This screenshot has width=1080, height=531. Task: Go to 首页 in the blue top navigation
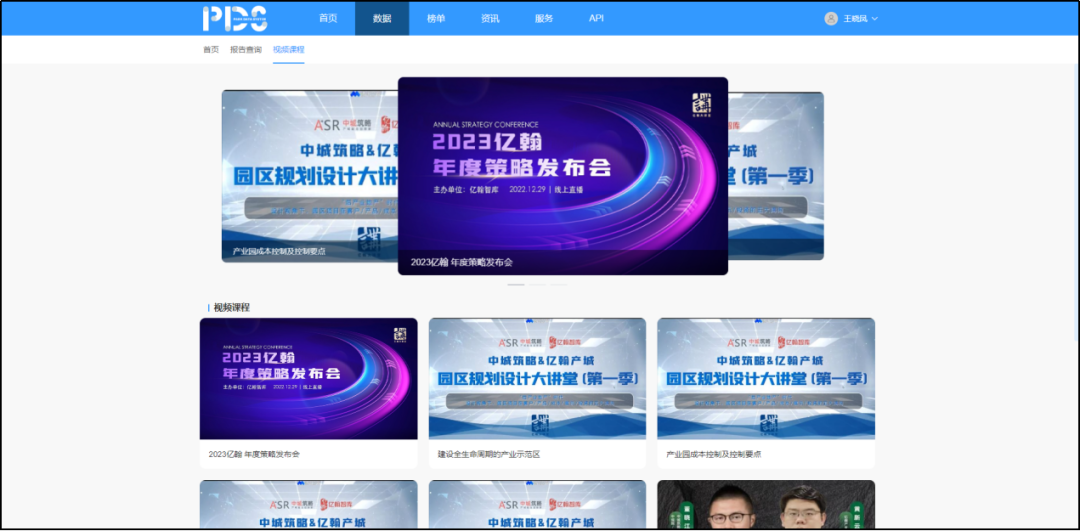click(x=328, y=19)
